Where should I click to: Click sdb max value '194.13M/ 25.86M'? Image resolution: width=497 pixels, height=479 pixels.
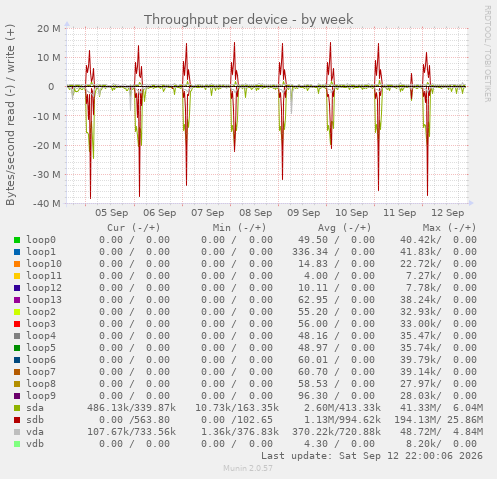click(x=439, y=420)
